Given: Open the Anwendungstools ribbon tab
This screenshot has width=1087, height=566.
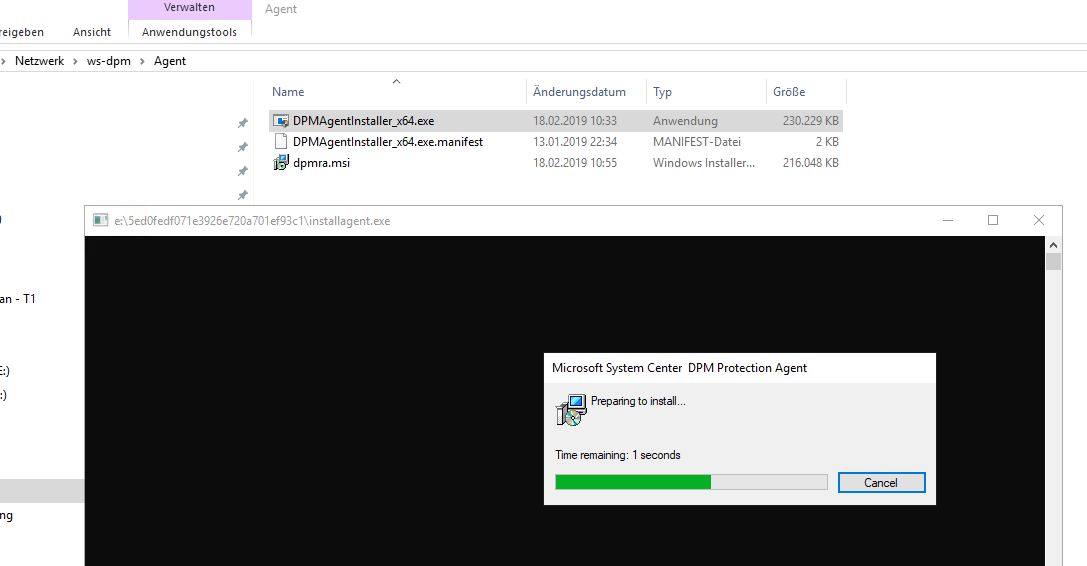Looking at the screenshot, I should click(189, 32).
